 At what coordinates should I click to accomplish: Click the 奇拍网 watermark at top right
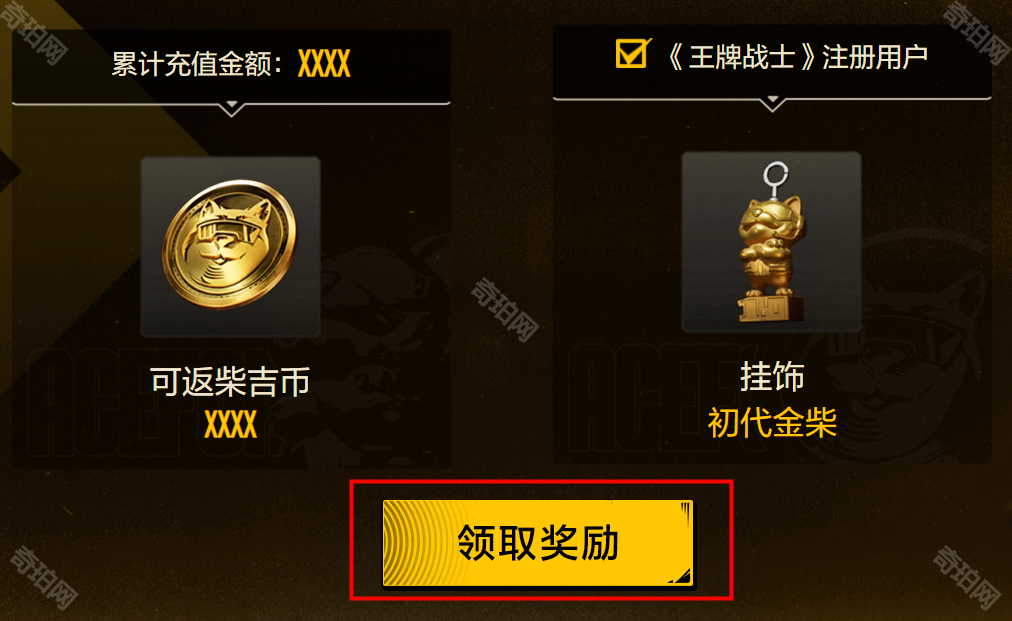pos(976,32)
